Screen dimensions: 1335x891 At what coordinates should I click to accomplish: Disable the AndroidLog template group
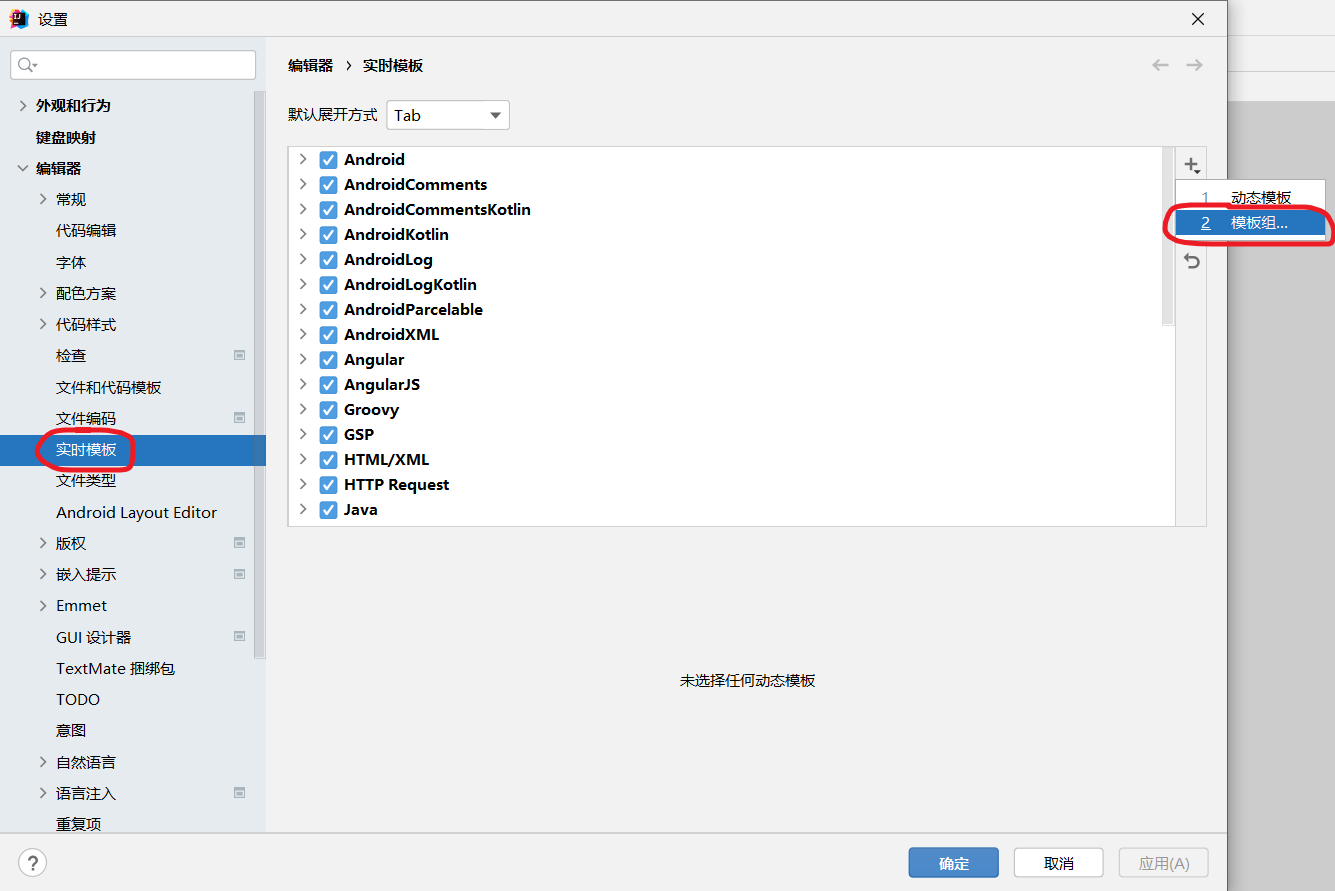coord(328,260)
